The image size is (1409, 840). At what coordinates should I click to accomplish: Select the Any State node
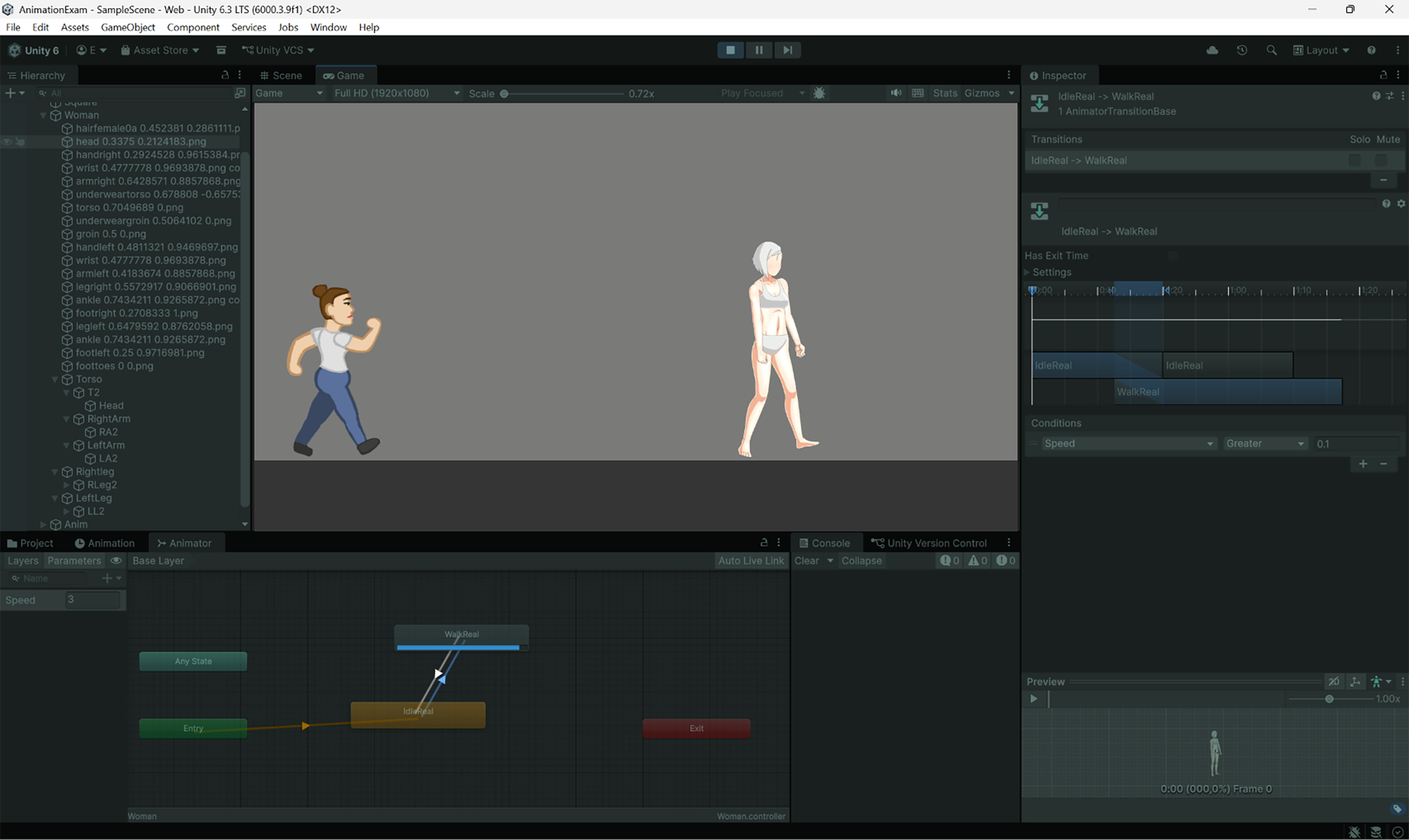(193, 661)
